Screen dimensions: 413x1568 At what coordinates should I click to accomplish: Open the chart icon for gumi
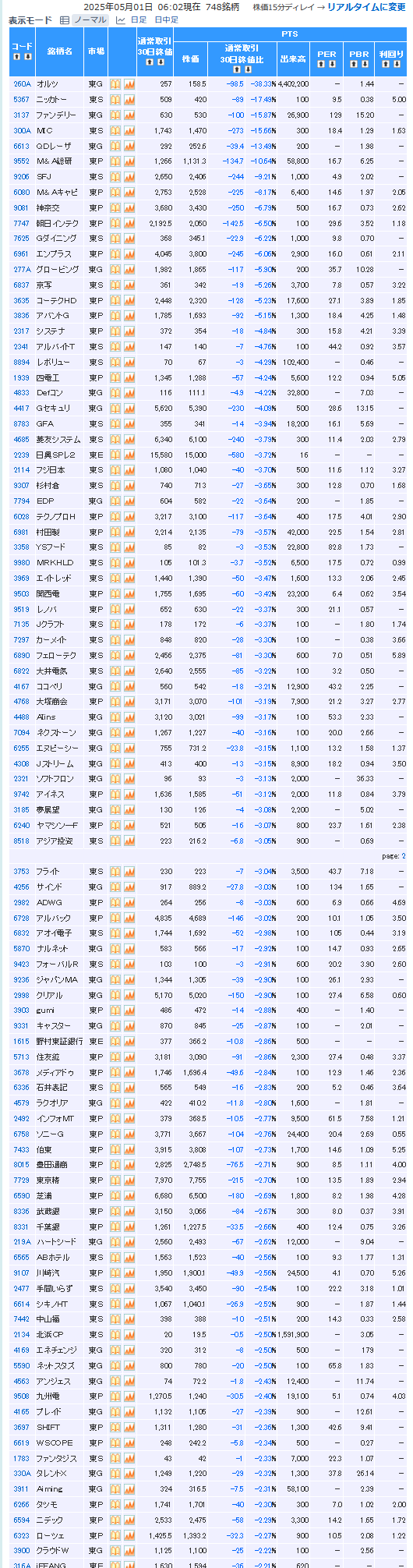click(129, 1010)
